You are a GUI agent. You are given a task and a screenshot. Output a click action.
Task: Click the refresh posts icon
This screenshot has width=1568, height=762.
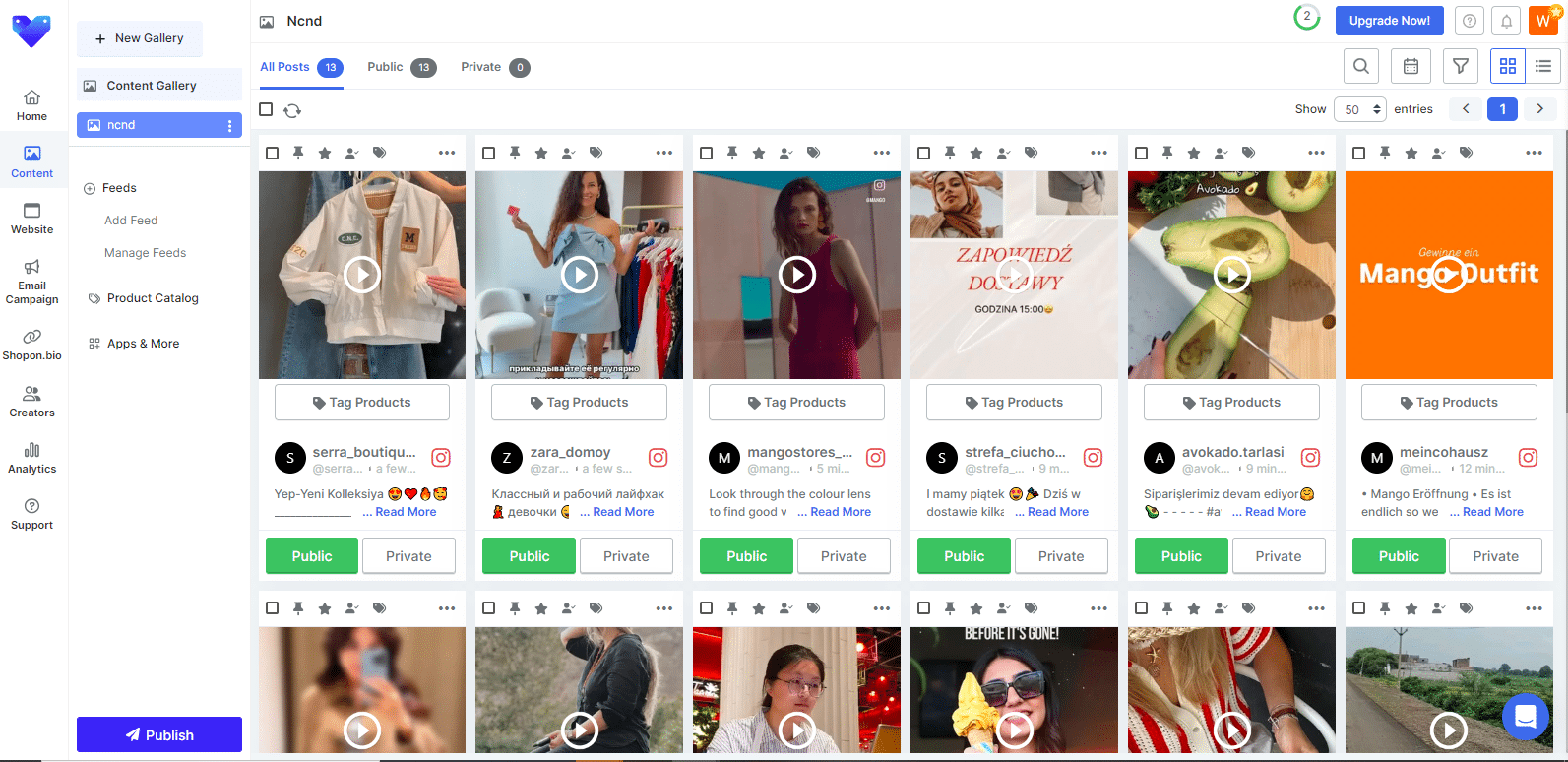click(292, 110)
